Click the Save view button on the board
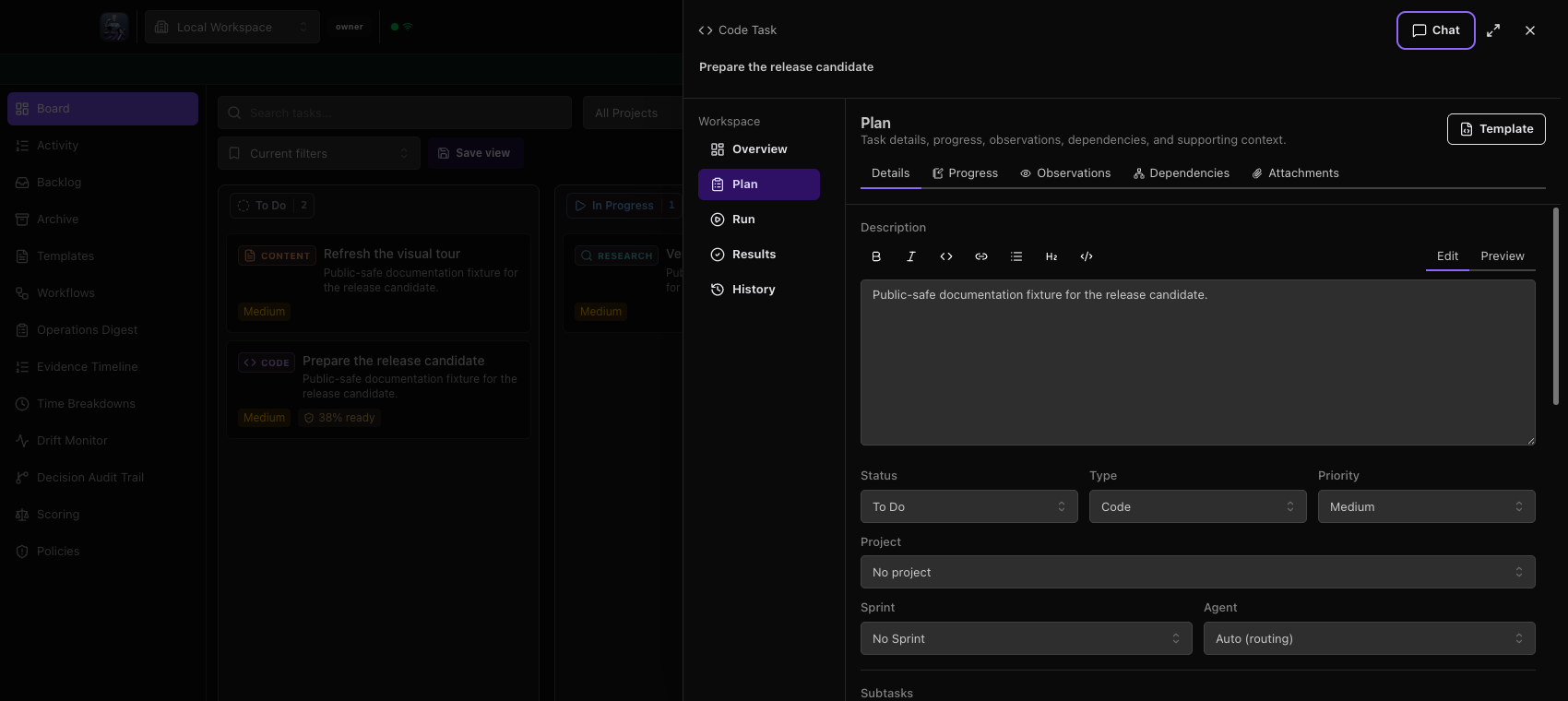The image size is (1568, 701). coord(475,153)
